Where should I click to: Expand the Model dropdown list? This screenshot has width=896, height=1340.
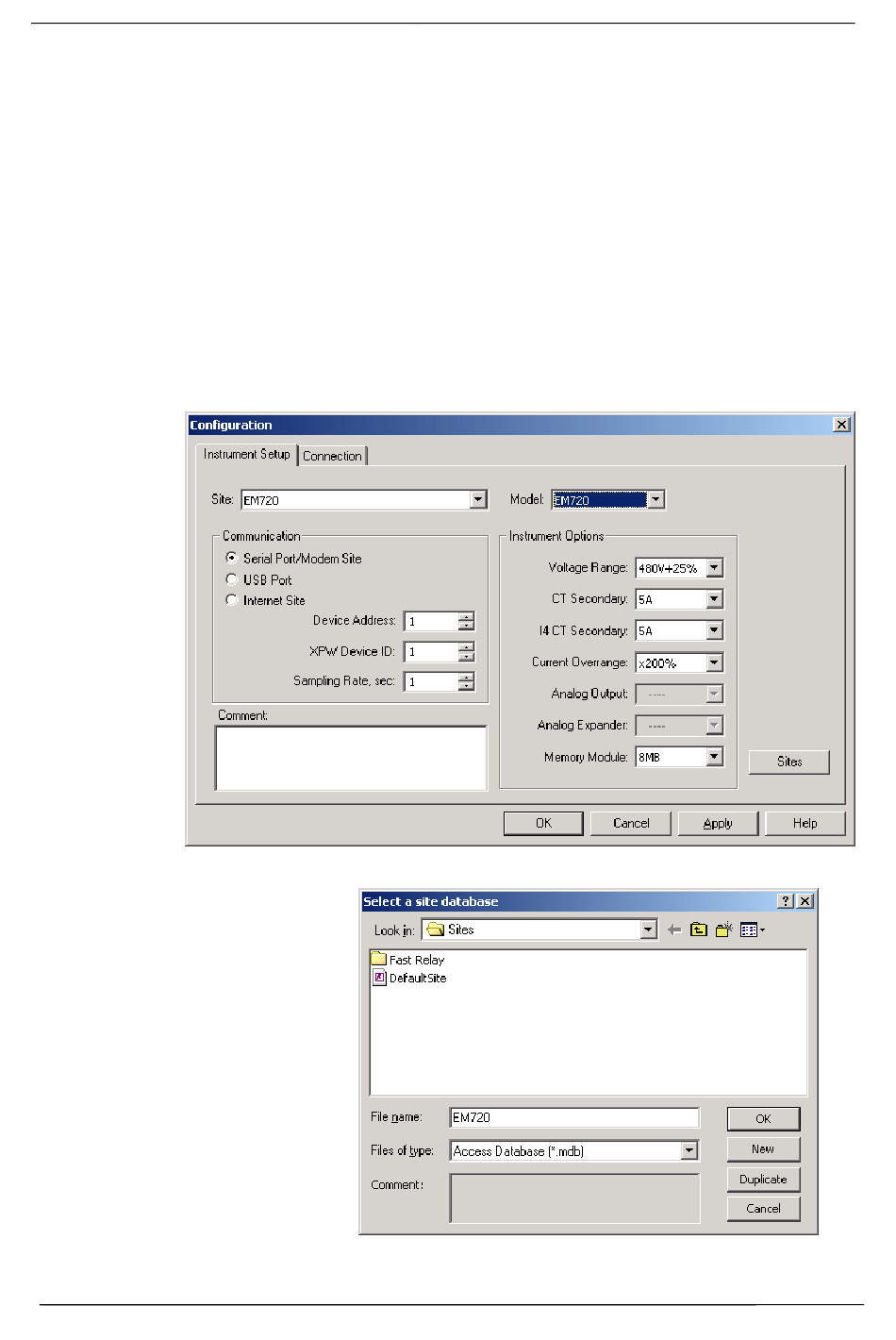click(x=656, y=500)
